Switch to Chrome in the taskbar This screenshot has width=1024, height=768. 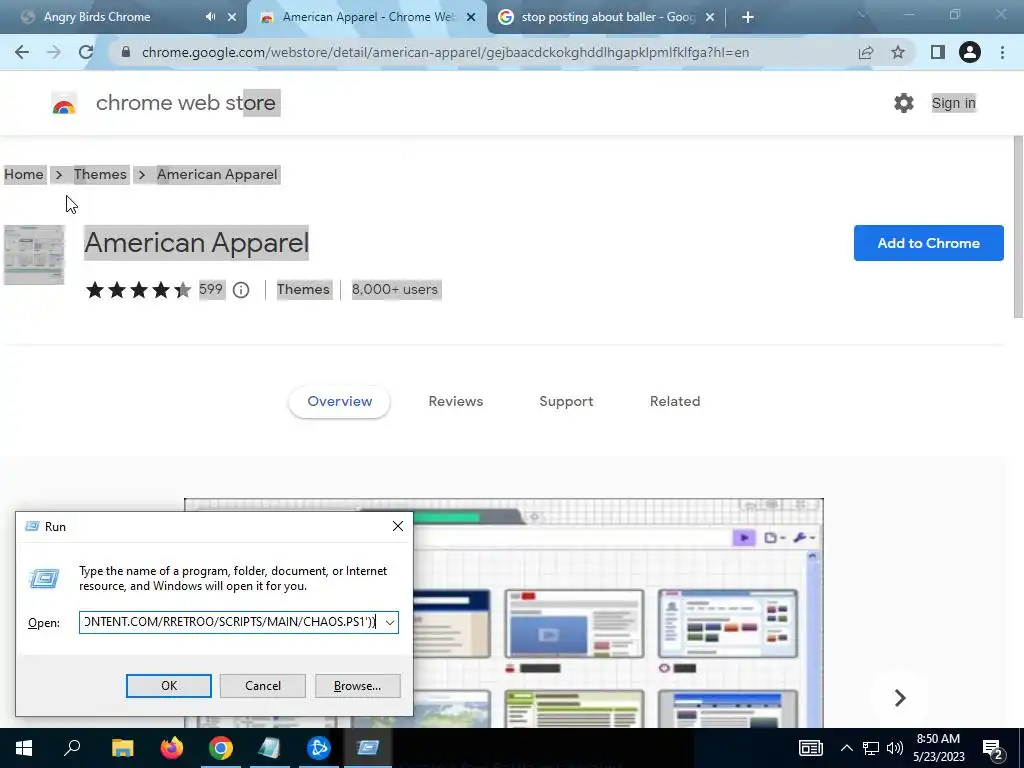pyautogui.click(x=221, y=748)
